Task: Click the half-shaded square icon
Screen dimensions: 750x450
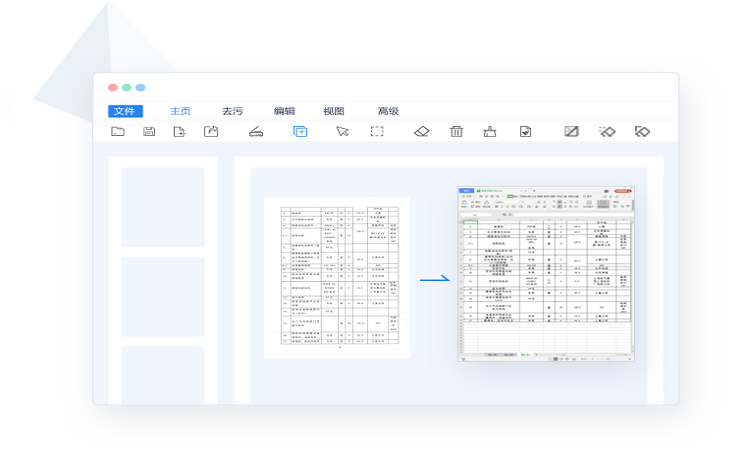Action: point(571,132)
